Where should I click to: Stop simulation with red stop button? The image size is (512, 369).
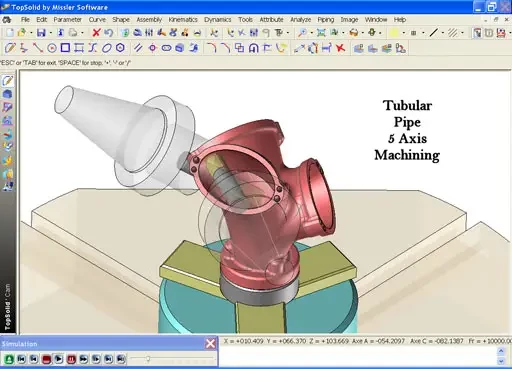(x=46, y=359)
